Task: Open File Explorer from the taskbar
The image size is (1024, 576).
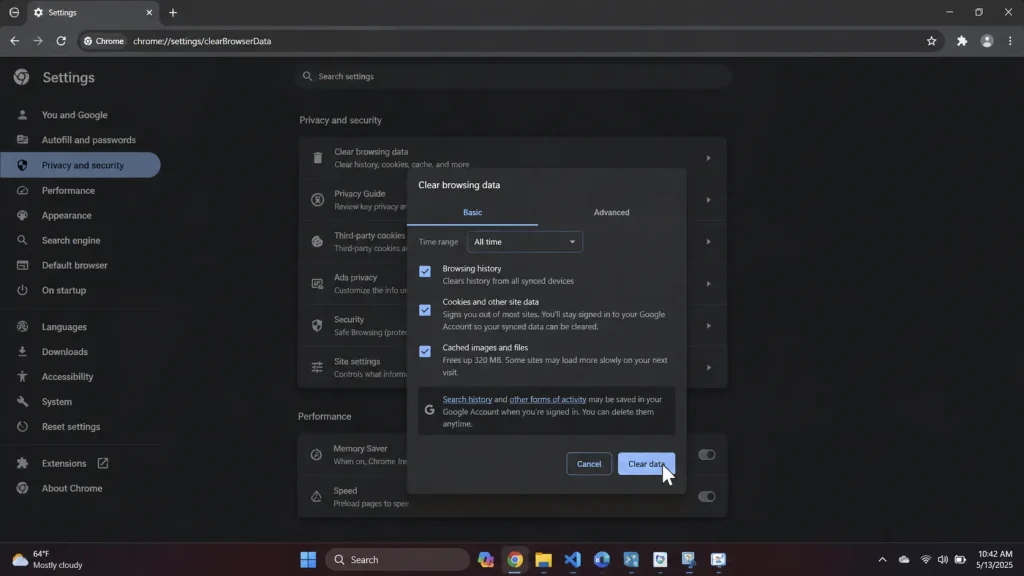Action: click(543, 560)
